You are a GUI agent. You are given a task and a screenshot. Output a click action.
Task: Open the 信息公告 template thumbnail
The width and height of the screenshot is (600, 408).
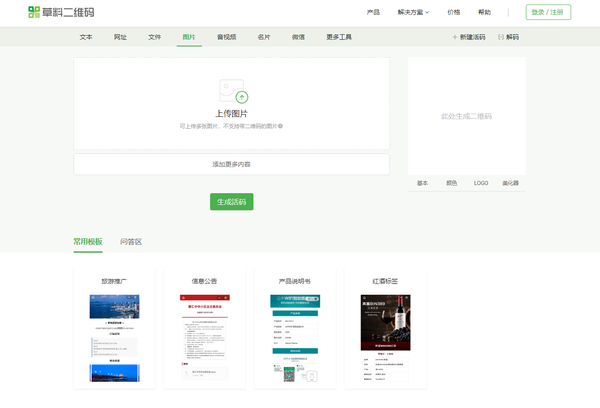tap(205, 337)
